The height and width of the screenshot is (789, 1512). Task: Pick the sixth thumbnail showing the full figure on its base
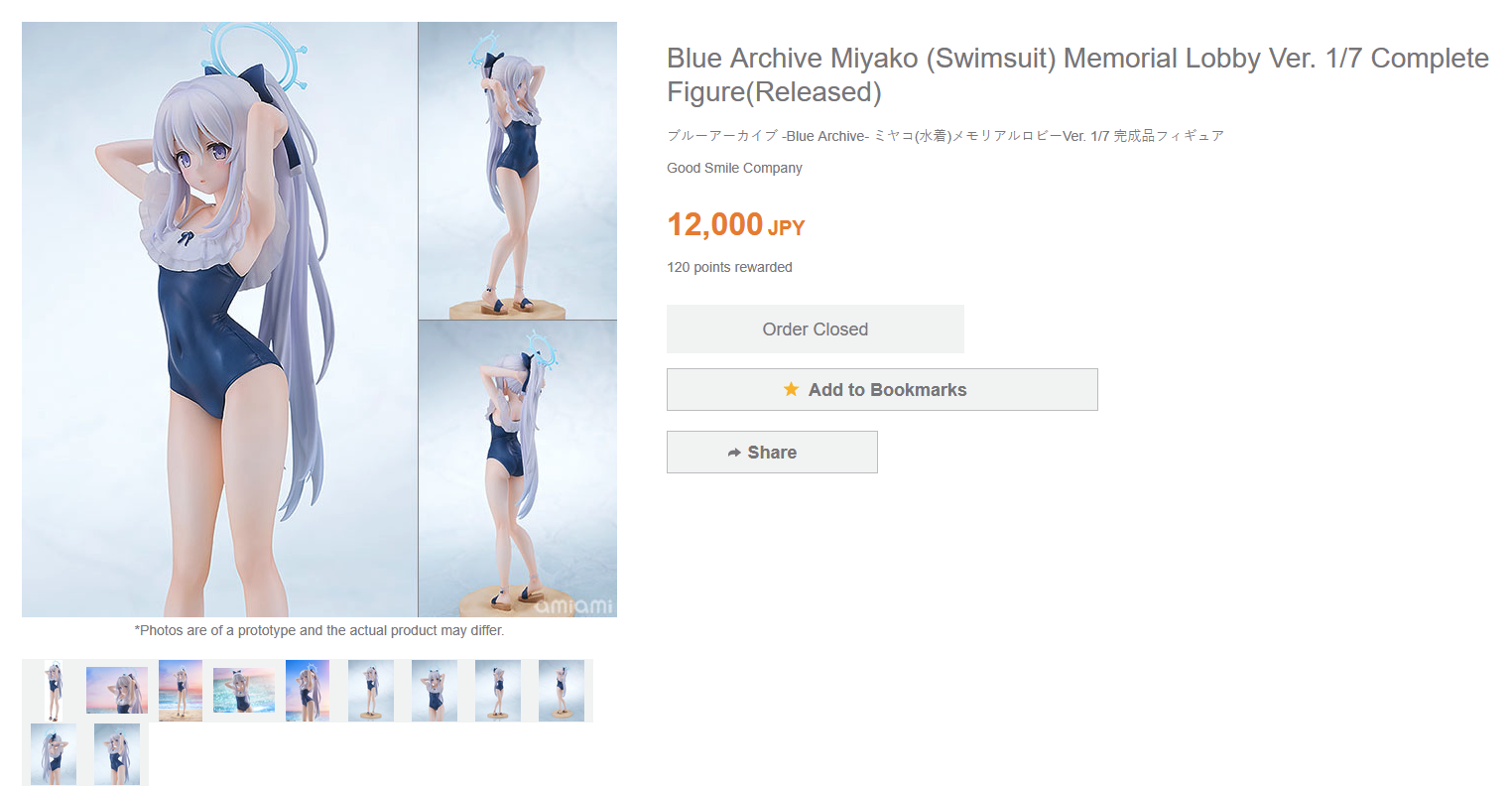(x=371, y=691)
